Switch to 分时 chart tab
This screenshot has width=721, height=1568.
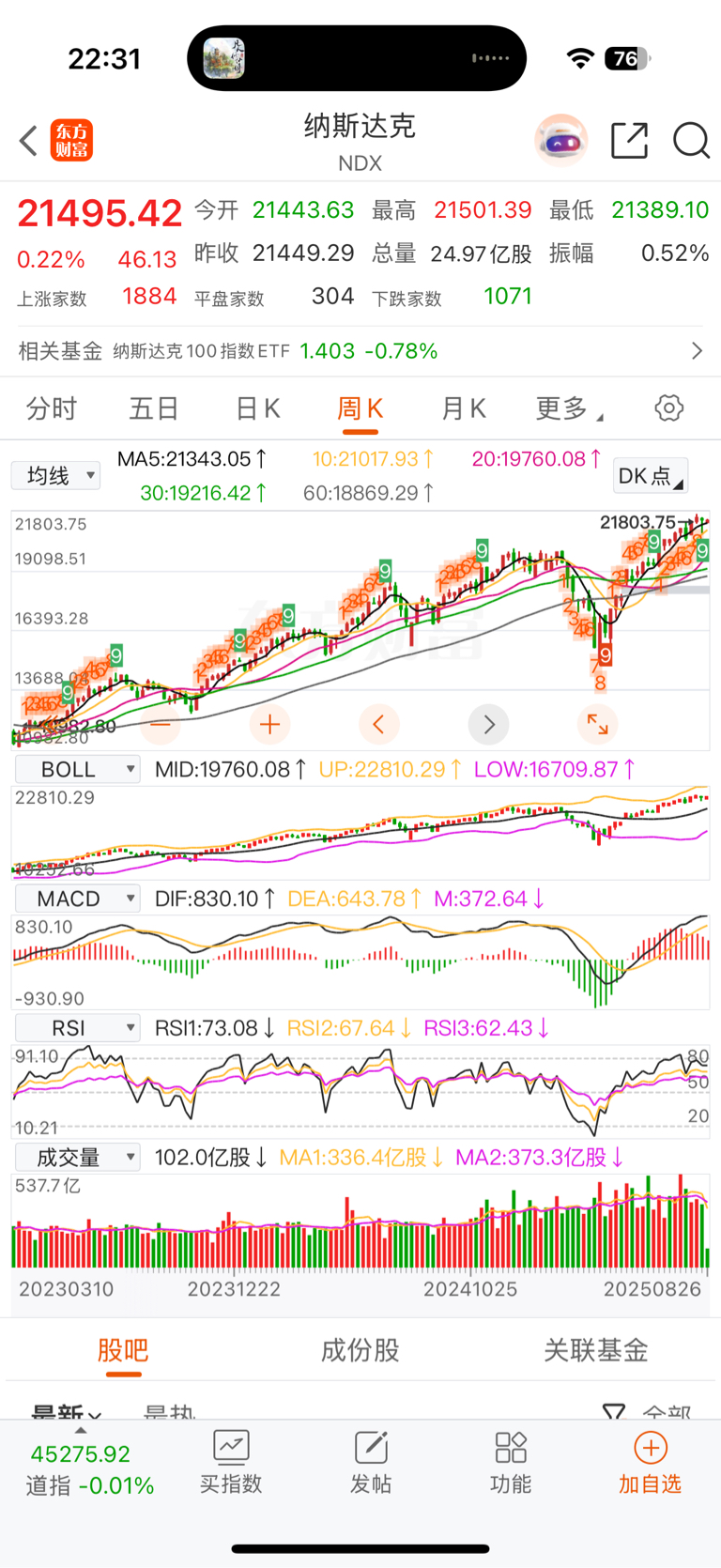click(x=52, y=408)
